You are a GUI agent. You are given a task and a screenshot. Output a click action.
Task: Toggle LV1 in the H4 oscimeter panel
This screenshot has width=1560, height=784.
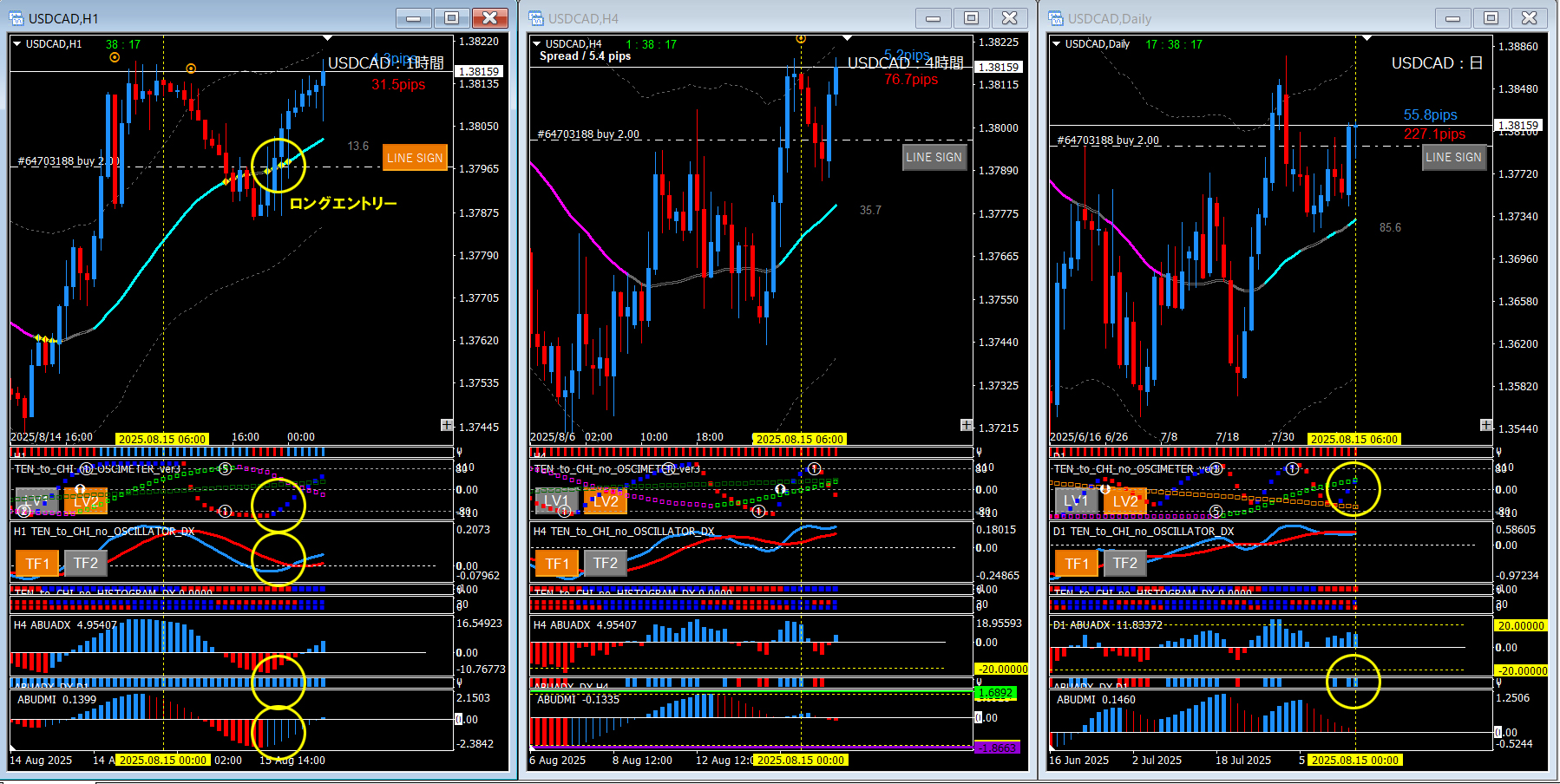point(557,500)
